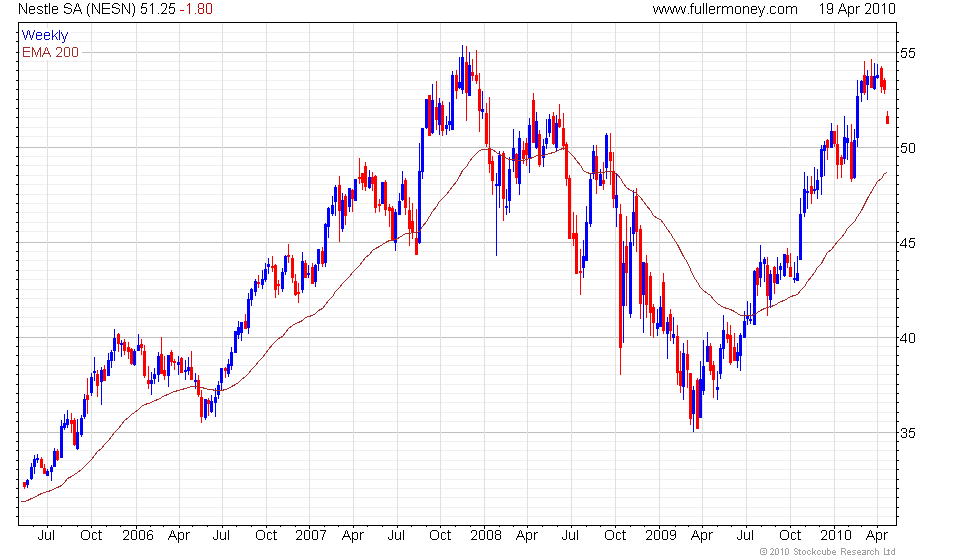Image resolution: width=980 pixels, height=560 pixels.
Task: Click the late-2007 peak candle near 55
Action: click(x=462, y=69)
